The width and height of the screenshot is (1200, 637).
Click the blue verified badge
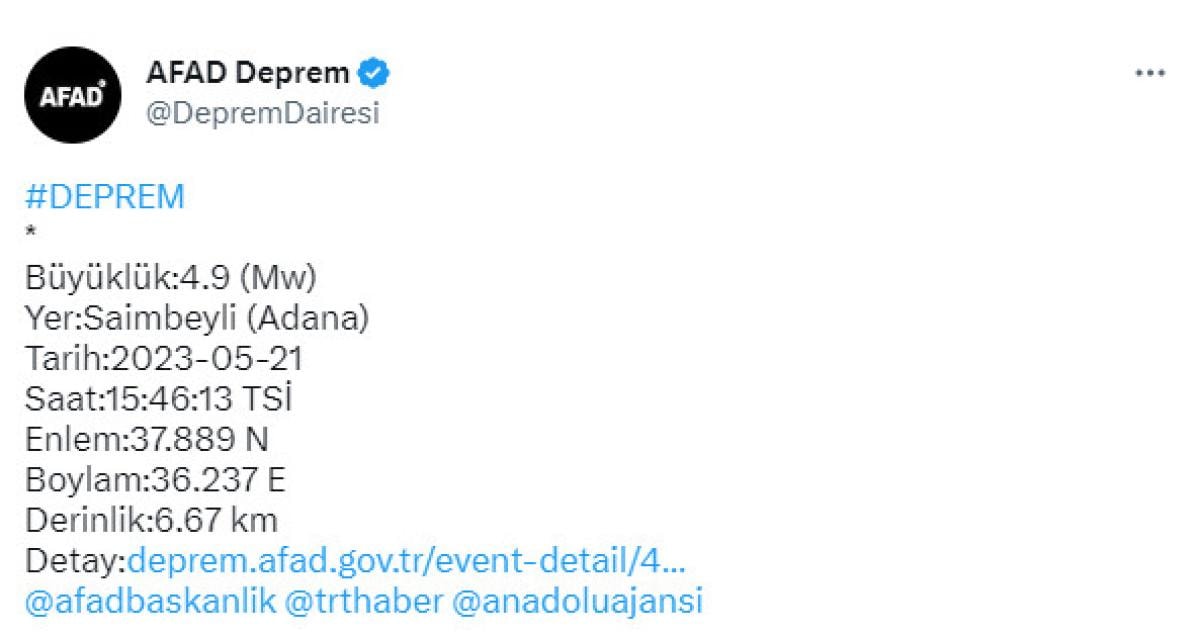click(375, 72)
